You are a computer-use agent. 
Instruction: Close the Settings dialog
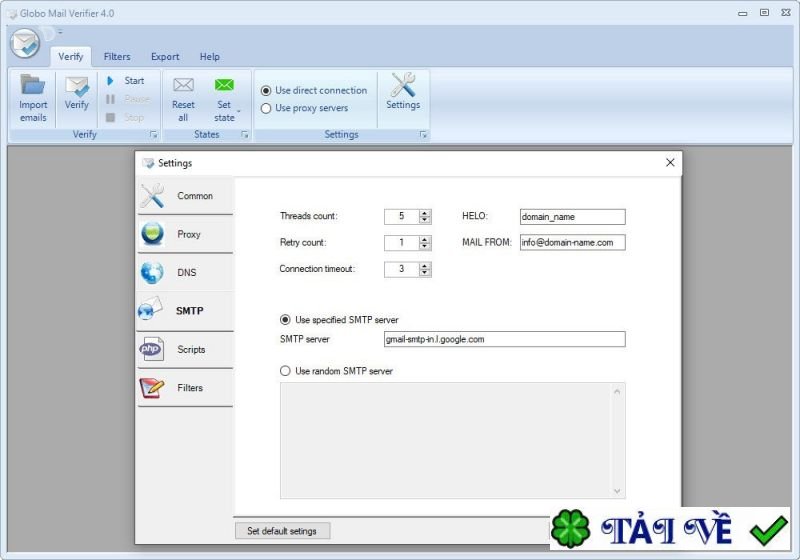click(670, 163)
